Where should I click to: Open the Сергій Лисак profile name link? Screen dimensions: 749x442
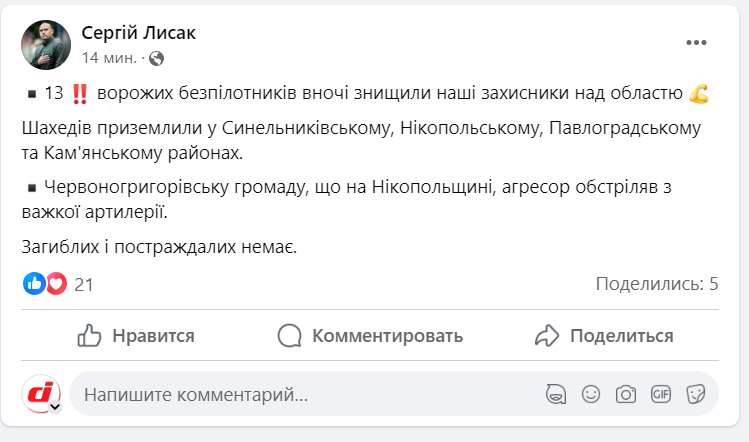(x=138, y=33)
